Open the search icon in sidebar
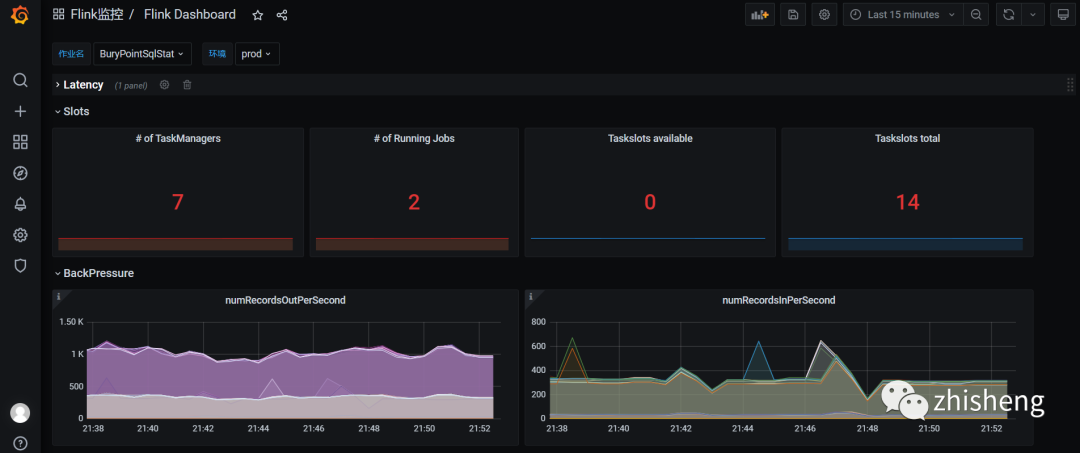Viewport: 1080px width, 453px height. 21,80
